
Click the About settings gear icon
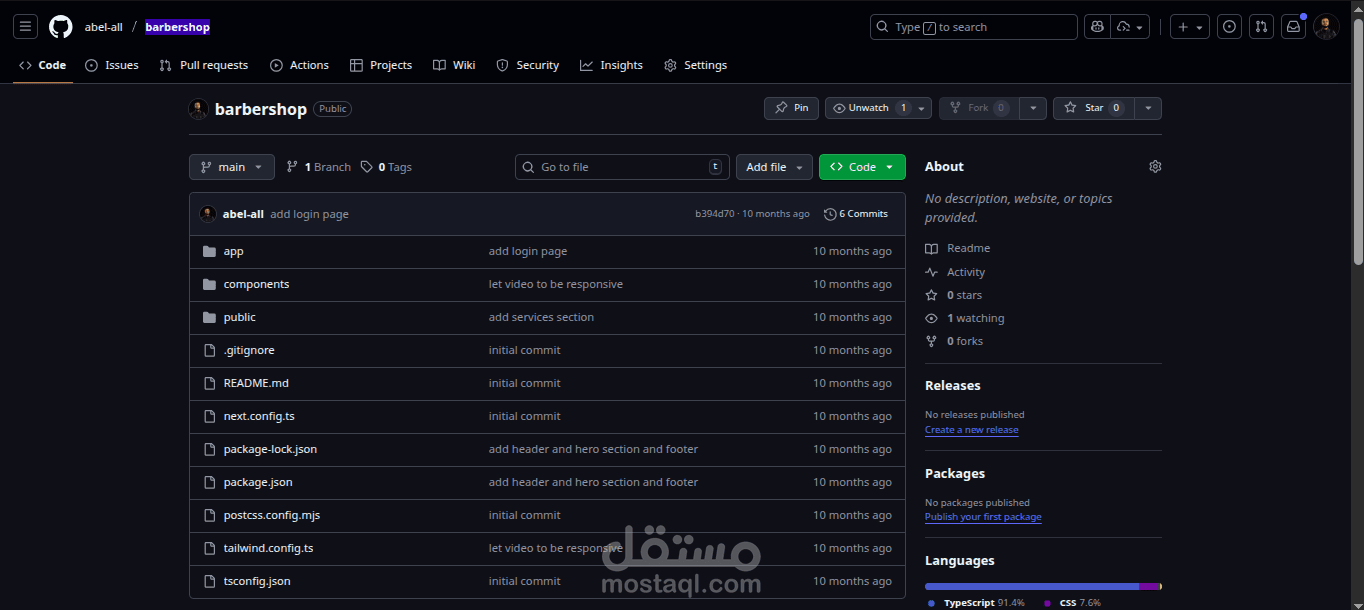pyautogui.click(x=1155, y=167)
